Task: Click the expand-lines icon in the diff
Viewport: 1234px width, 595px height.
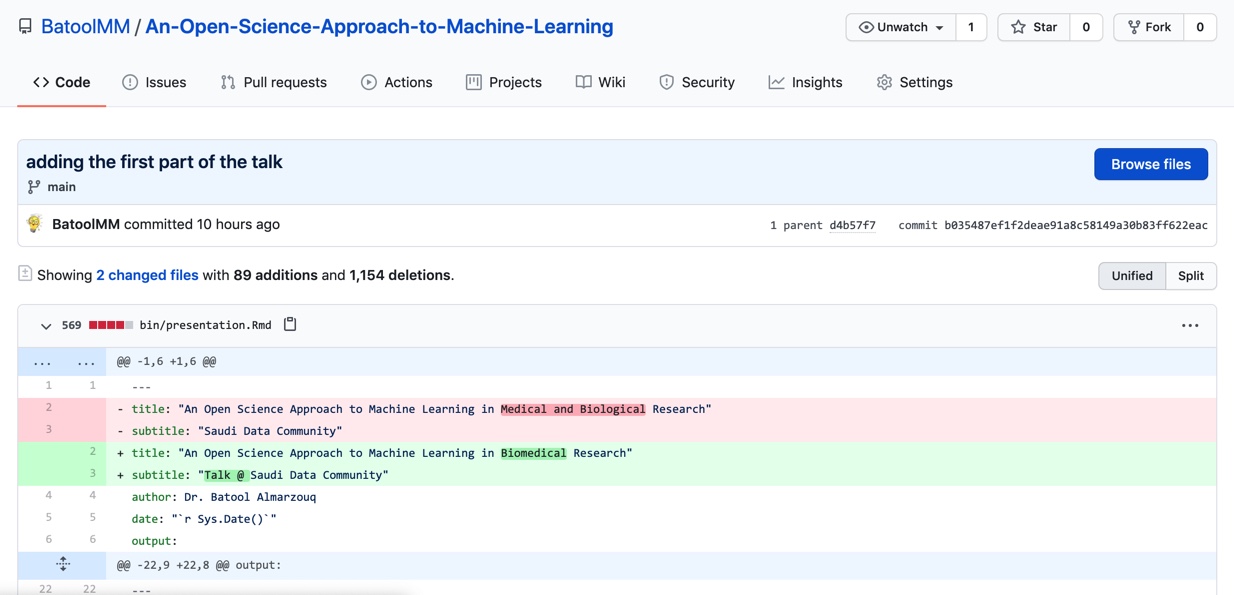Action: coord(63,564)
